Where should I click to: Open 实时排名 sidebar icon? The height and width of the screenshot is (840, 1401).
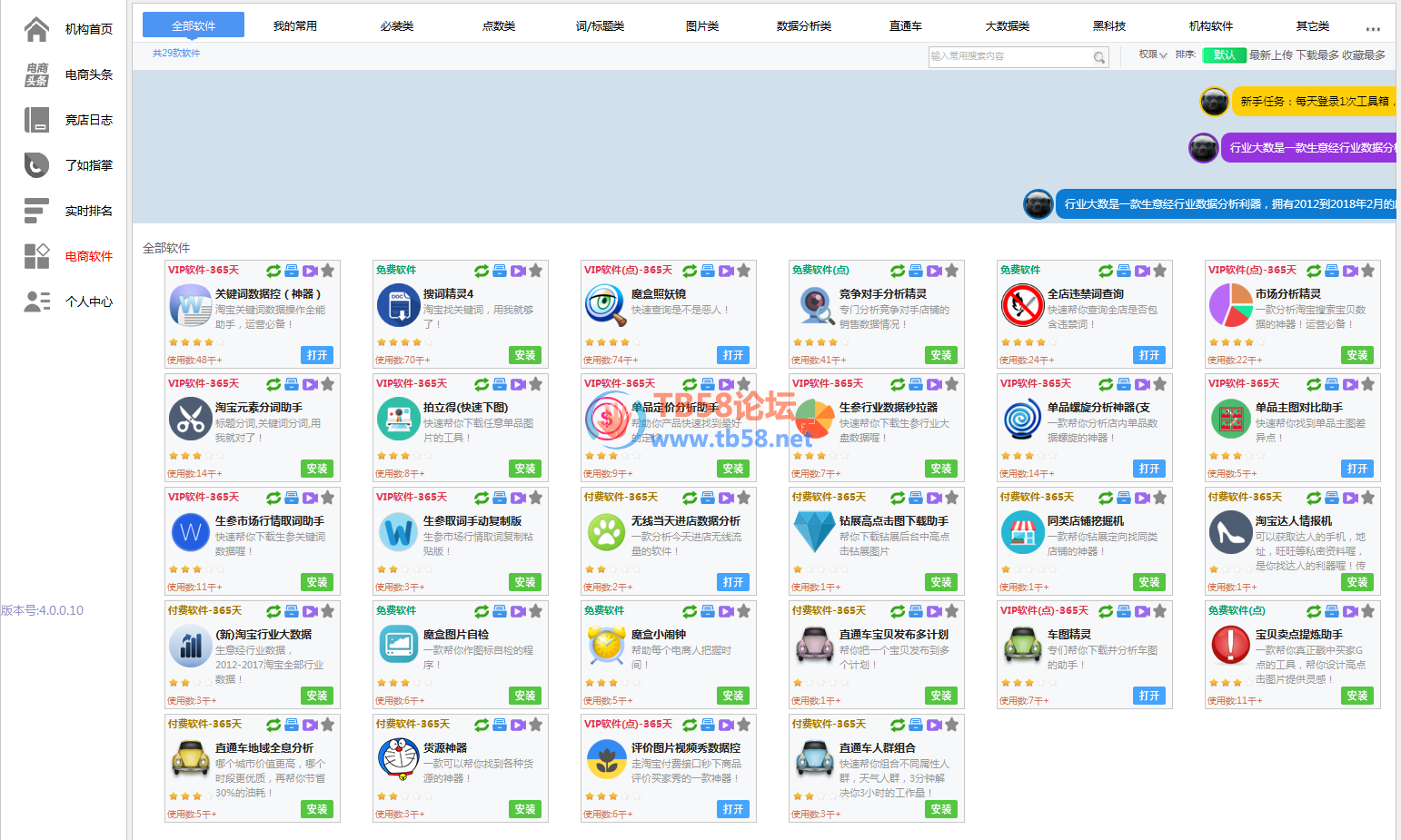[x=36, y=211]
